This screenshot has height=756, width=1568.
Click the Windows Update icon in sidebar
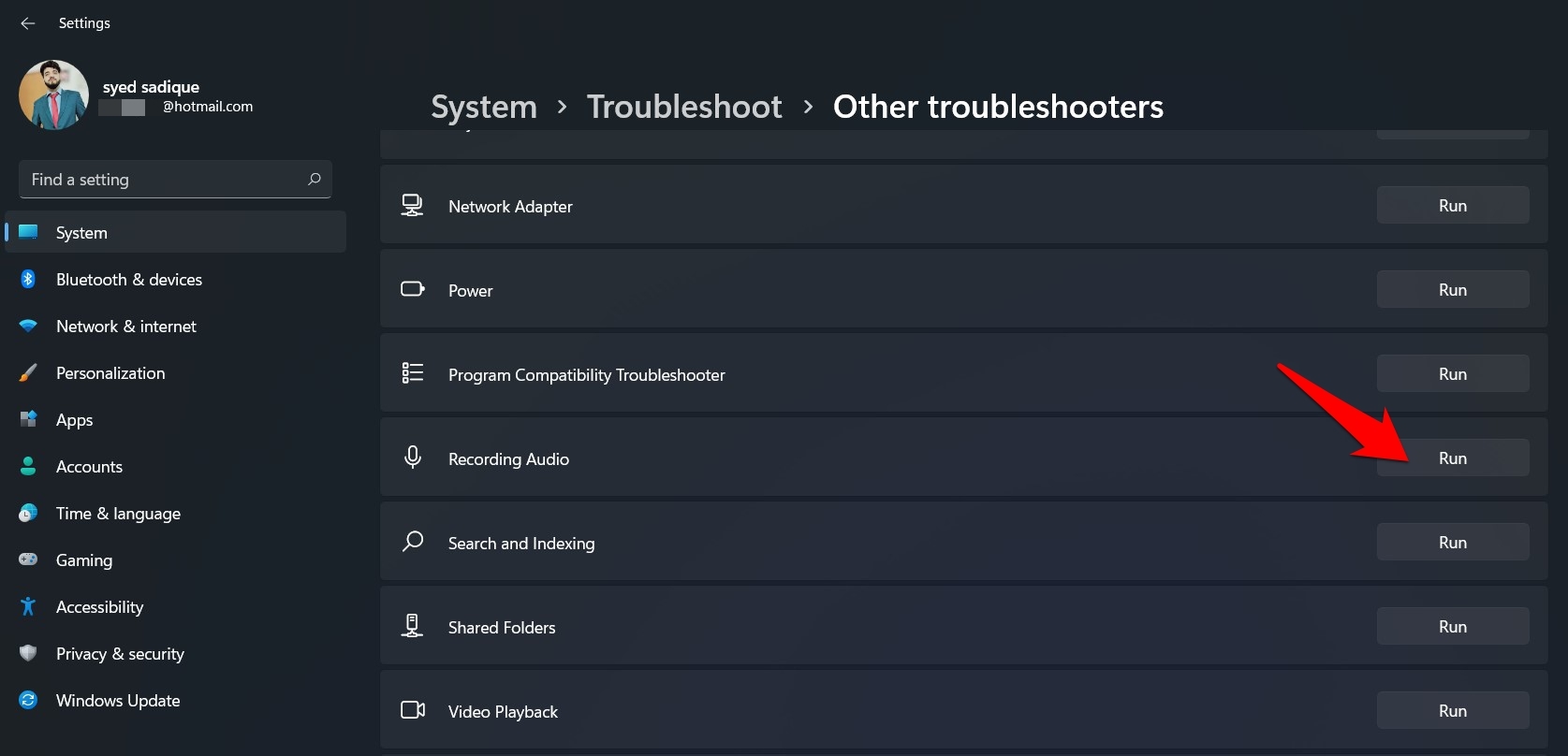[x=28, y=700]
